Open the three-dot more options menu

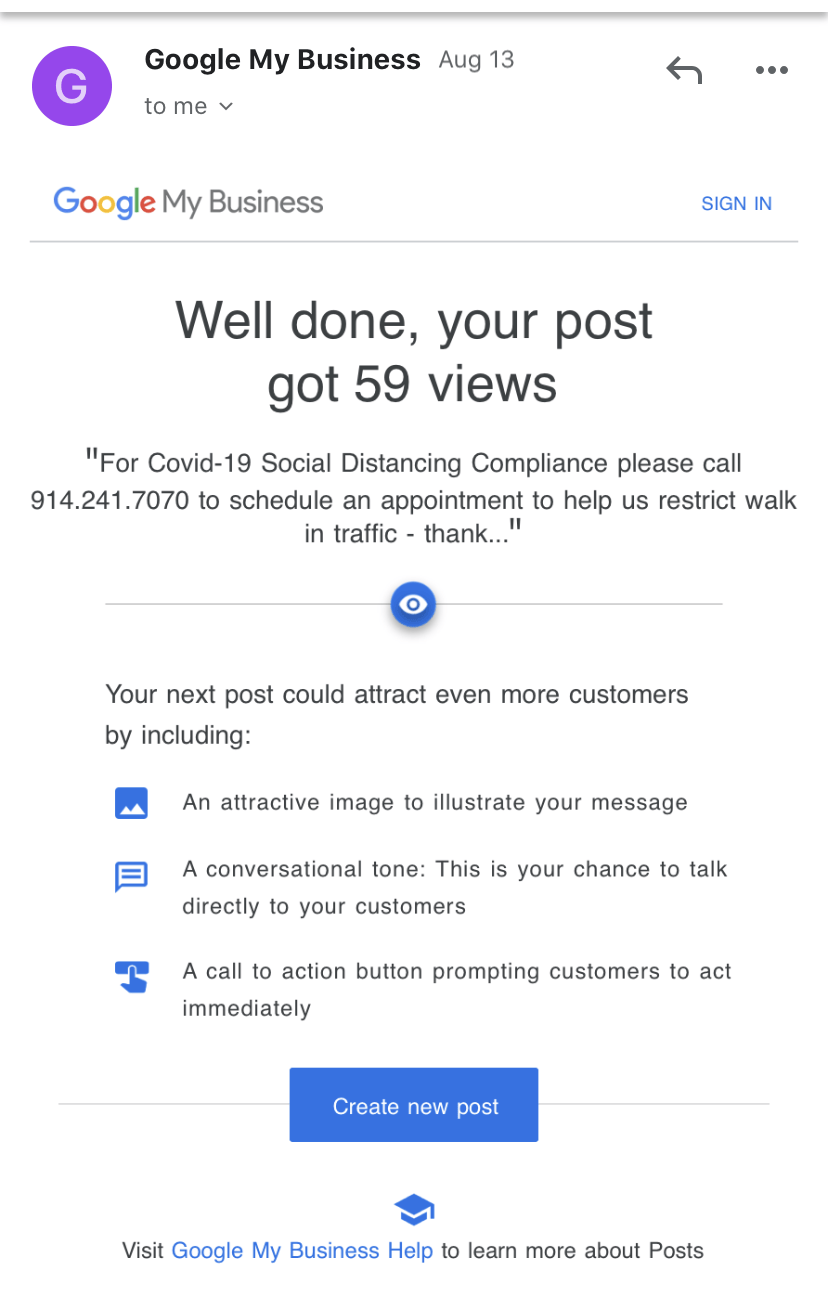(771, 70)
